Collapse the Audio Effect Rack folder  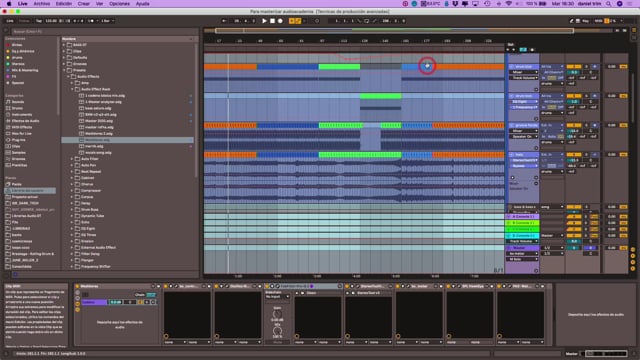click(x=72, y=89)
